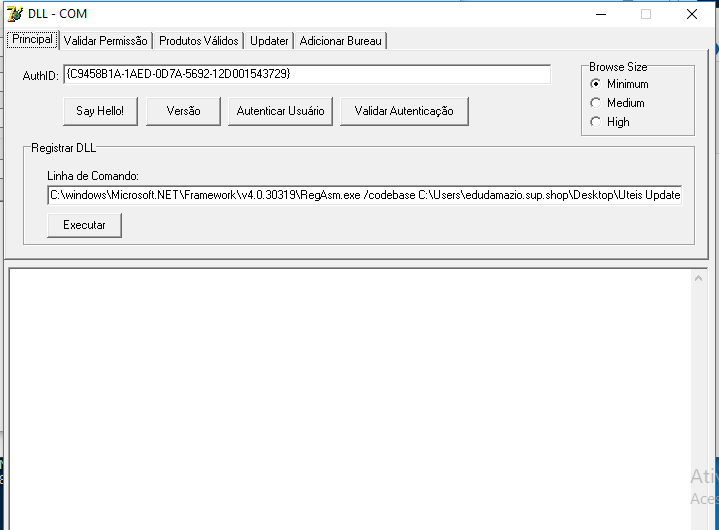
Task: Open the Adicionar Bureau tab
Action: [x=341, y=41]
